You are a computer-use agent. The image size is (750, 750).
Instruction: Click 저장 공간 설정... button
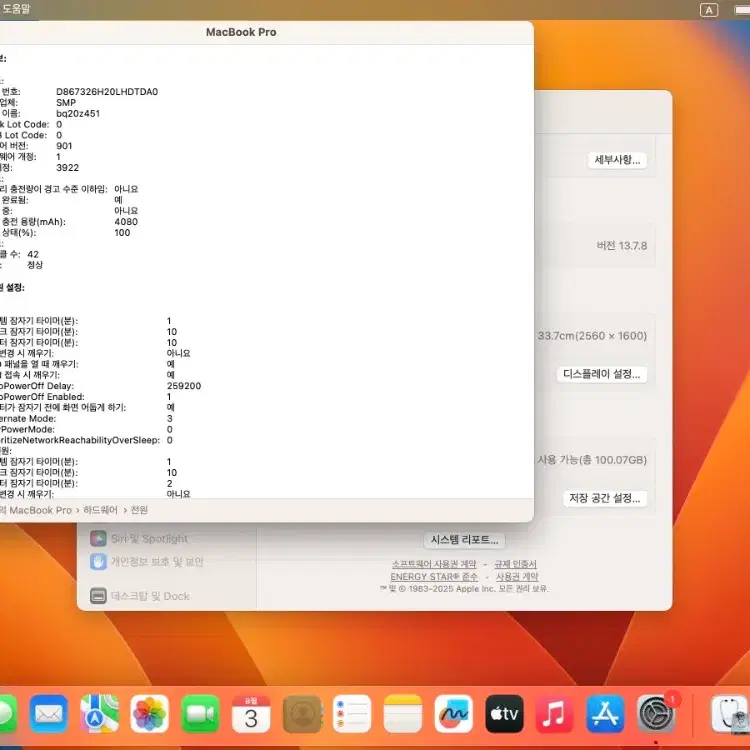pyautogui.click(x=605, y=498)
